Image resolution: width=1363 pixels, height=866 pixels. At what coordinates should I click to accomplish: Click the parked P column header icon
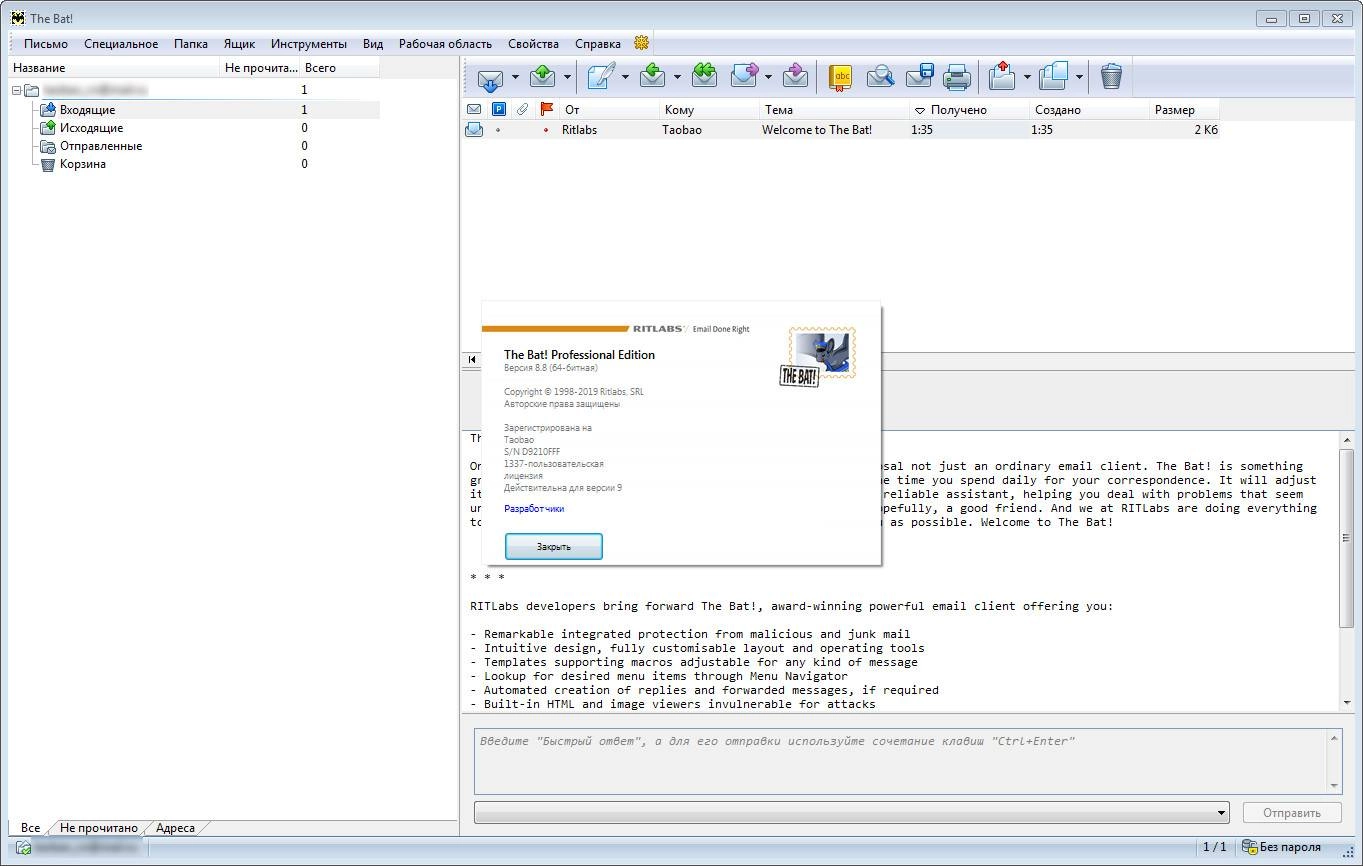[x=498, y=109]
